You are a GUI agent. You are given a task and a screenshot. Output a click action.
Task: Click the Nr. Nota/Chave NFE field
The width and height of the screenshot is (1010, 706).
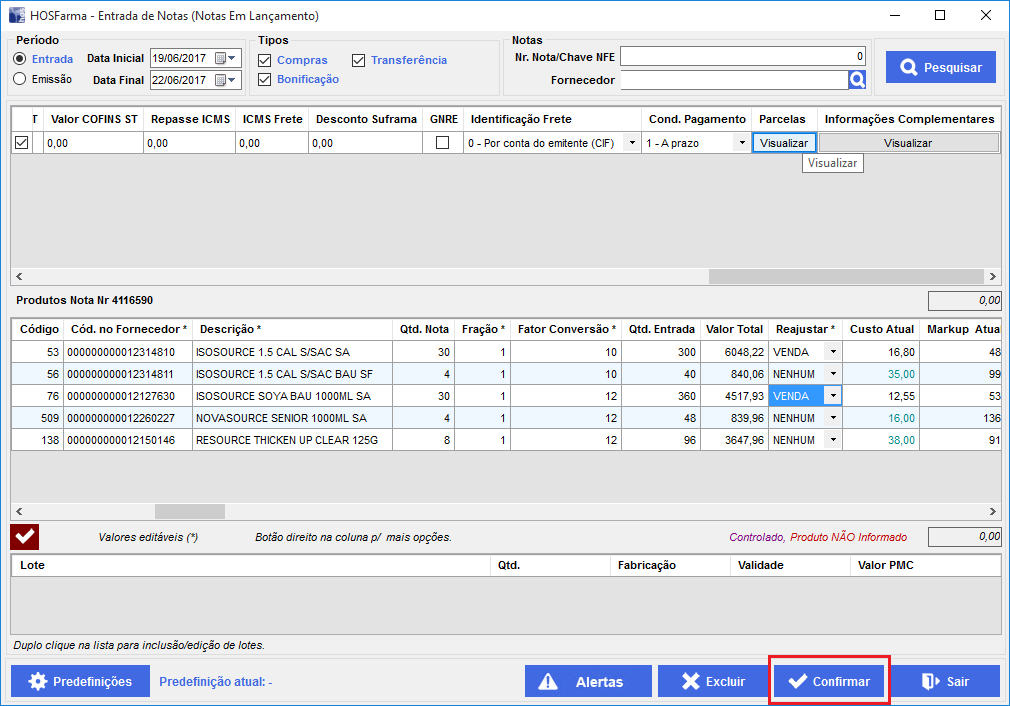click(743, 57)
